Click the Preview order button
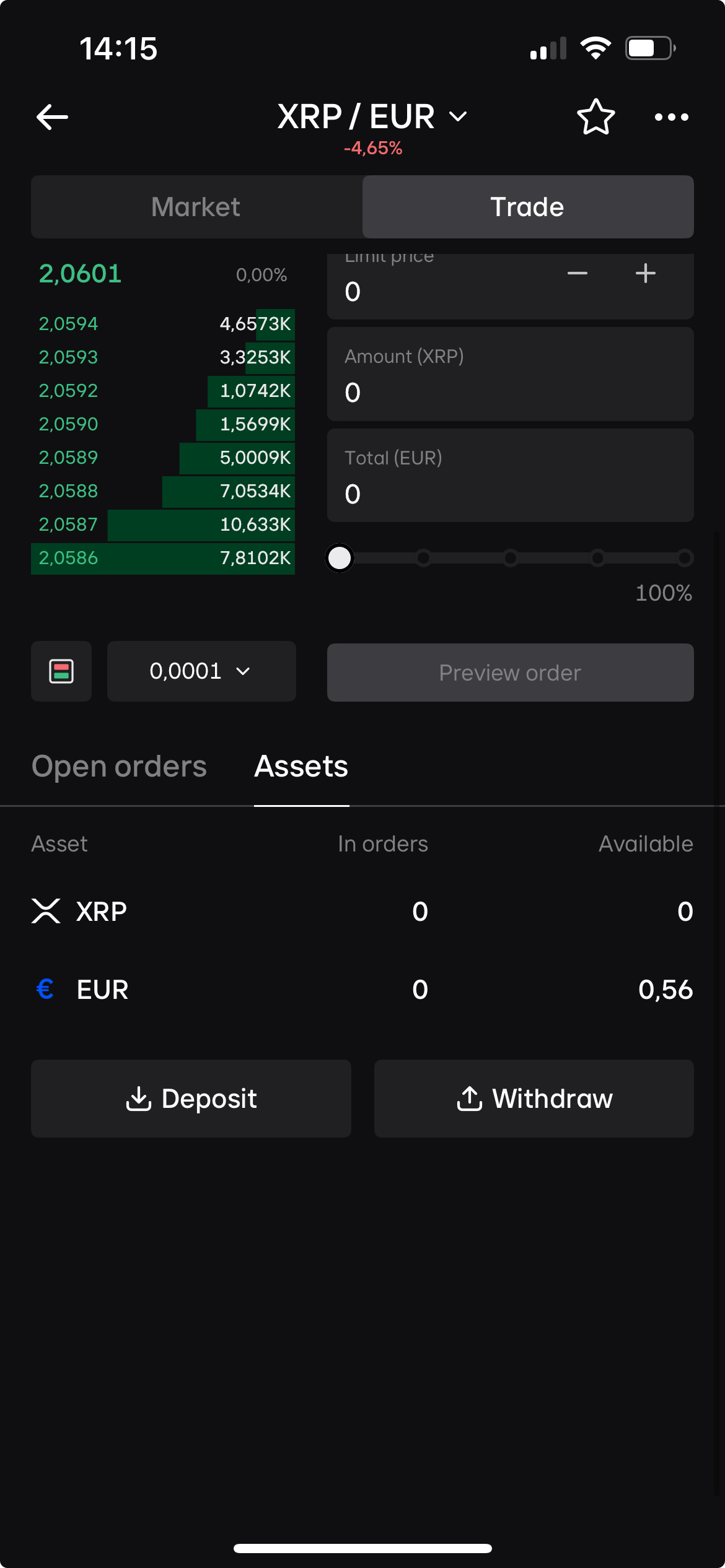 tap(510, 673)
